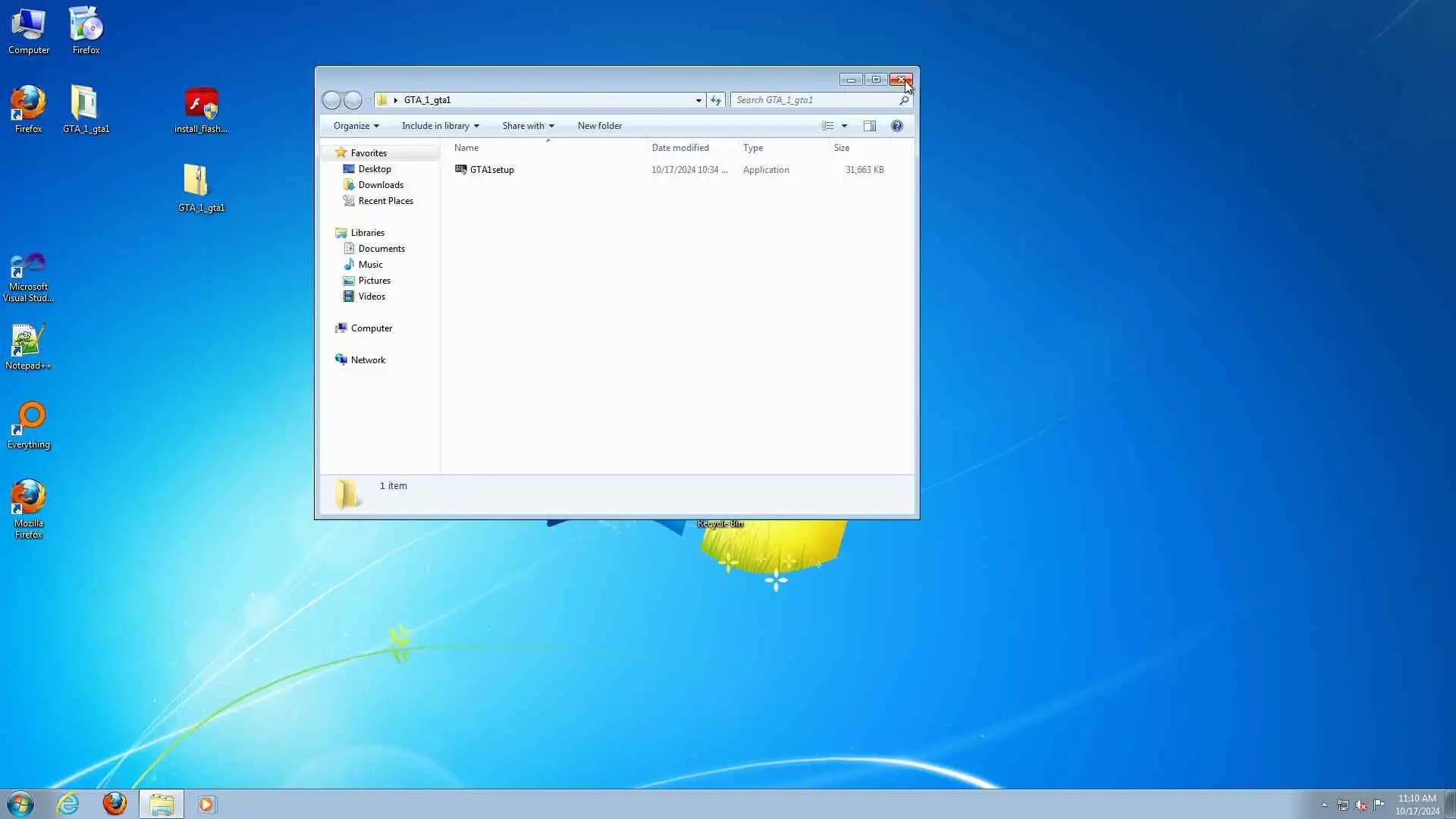Viewport: 1456px width, 819px height.
Task: Toggle the preview pane button
Action: pyautogui.click(x=870, y=126)
